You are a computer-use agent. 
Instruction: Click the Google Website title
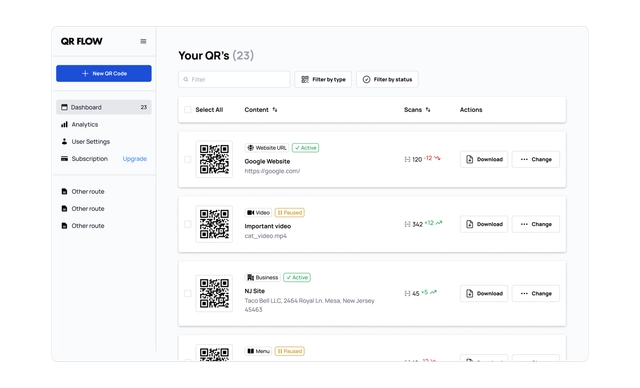click(x=267, y=162)
